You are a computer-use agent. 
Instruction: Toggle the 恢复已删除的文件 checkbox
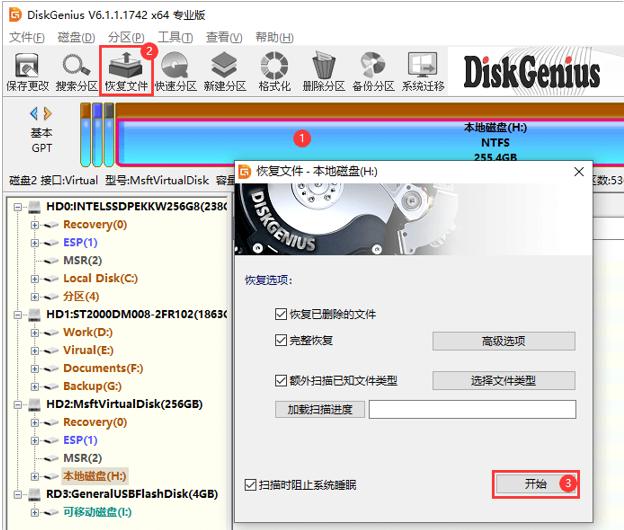(281, 314)
